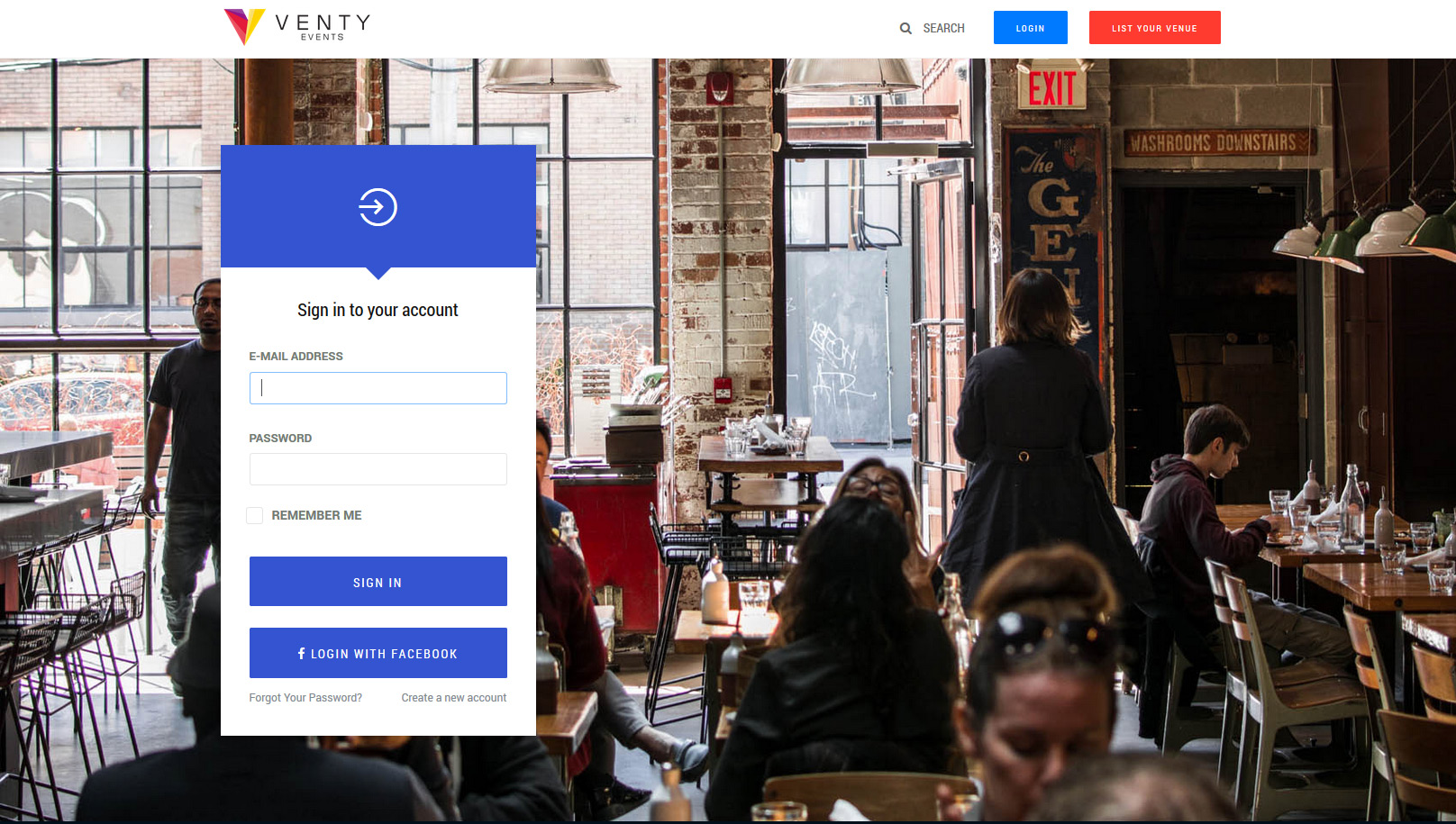Image resolution: width=1456 pixels, height=824 pixels.
Task: Tick the Remember Me checkbox
Action: click(x=255, y=515)
